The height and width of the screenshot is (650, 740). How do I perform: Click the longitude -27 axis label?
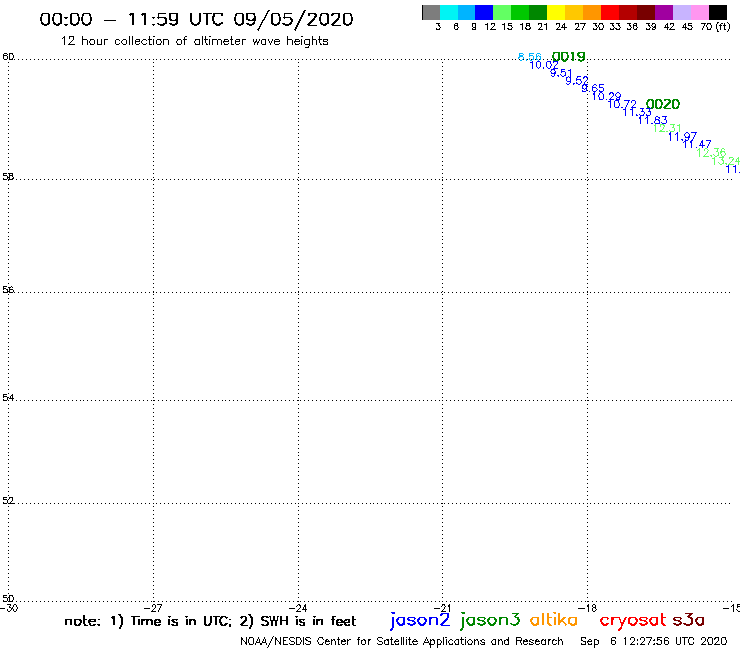(x=153, y=608)
